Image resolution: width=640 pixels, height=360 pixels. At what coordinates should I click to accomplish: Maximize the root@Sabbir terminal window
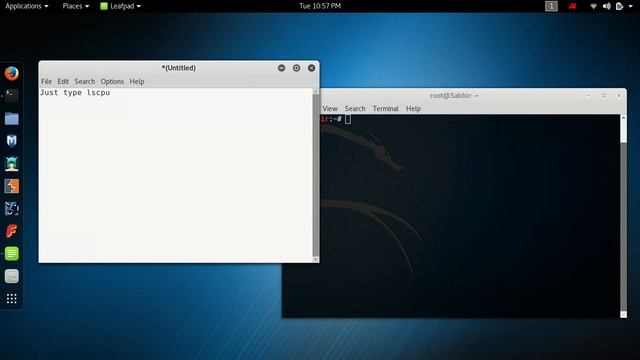coord(604,96)
